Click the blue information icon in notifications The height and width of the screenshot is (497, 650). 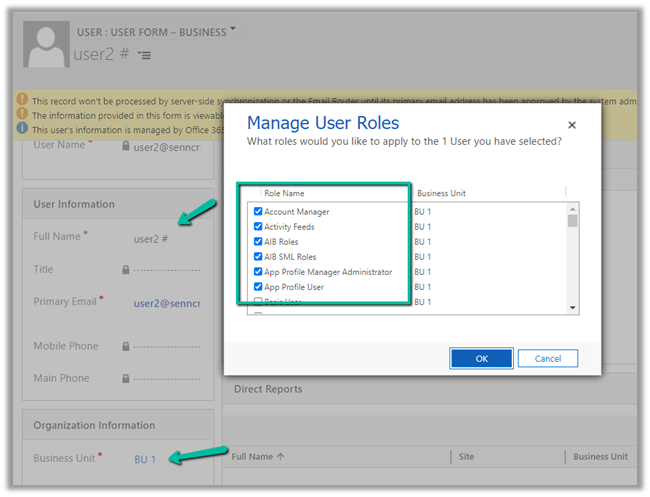click(x=21, y=129)
